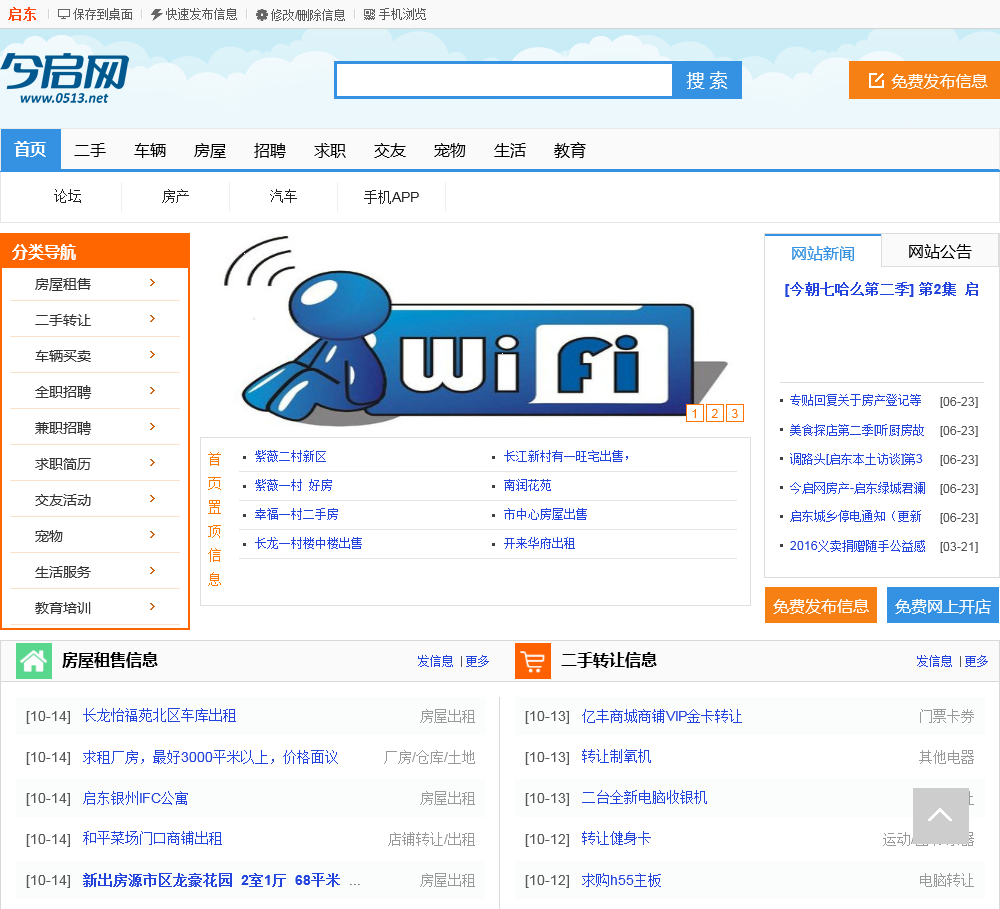
Task: Open the 首页 navigation tab
Action: pyautogui.click(x=31, y=149)
